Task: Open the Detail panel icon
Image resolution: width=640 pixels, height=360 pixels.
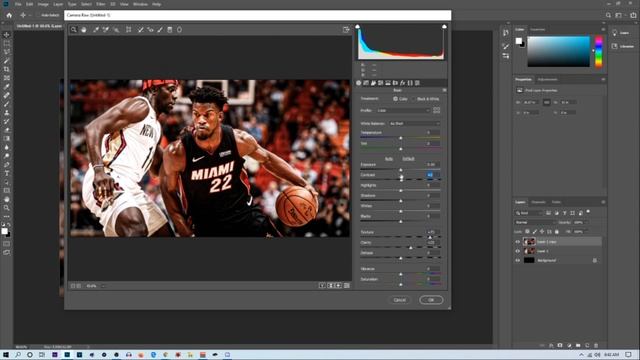Action: 373,83
